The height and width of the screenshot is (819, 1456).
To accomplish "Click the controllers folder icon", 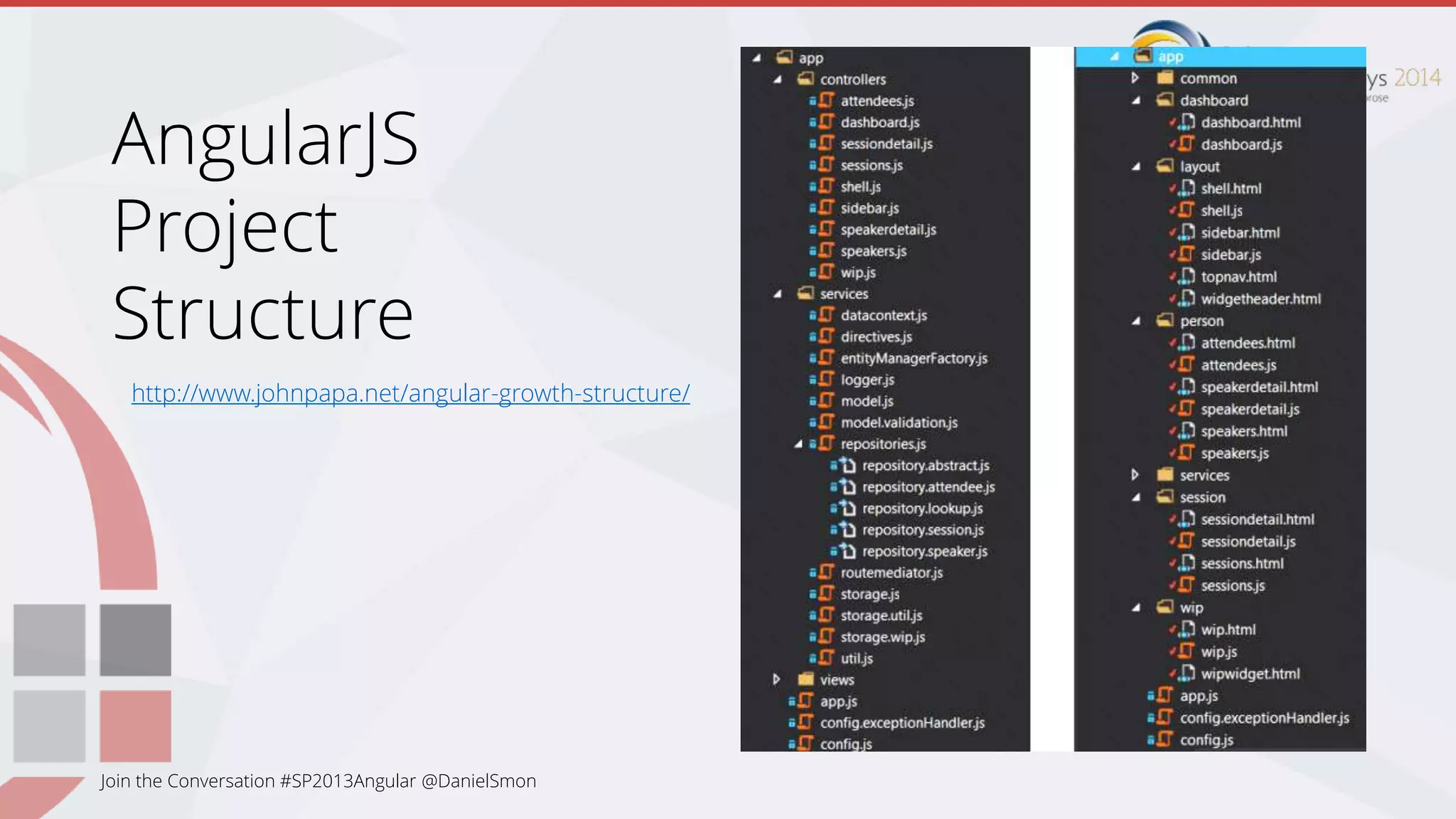I will [x=805, y=79].
